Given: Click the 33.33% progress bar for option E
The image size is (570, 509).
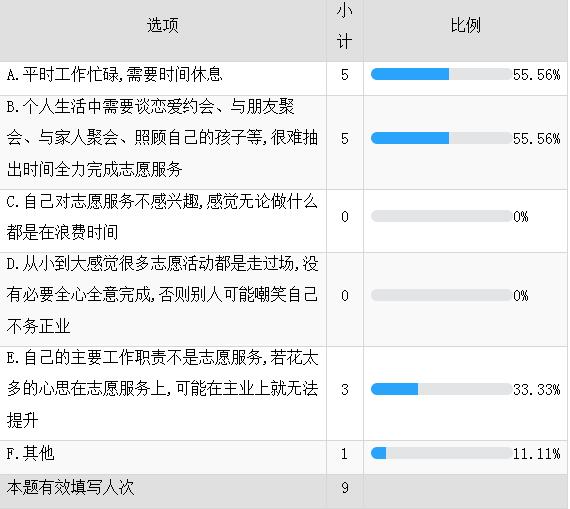Looking at the screenshot, I should coord(441,389).
